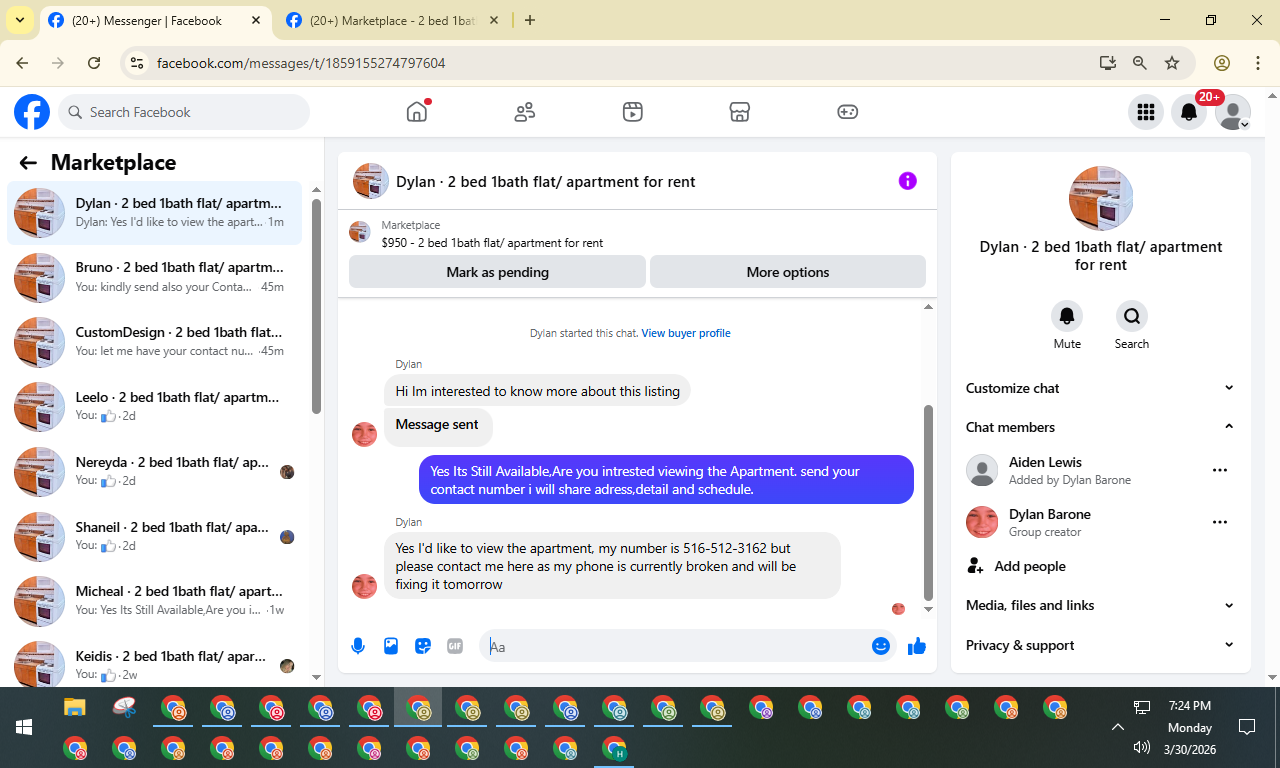Expand Privacy & support section
This screenshot has height=768, width=1280.
[x=1100, y=645]
